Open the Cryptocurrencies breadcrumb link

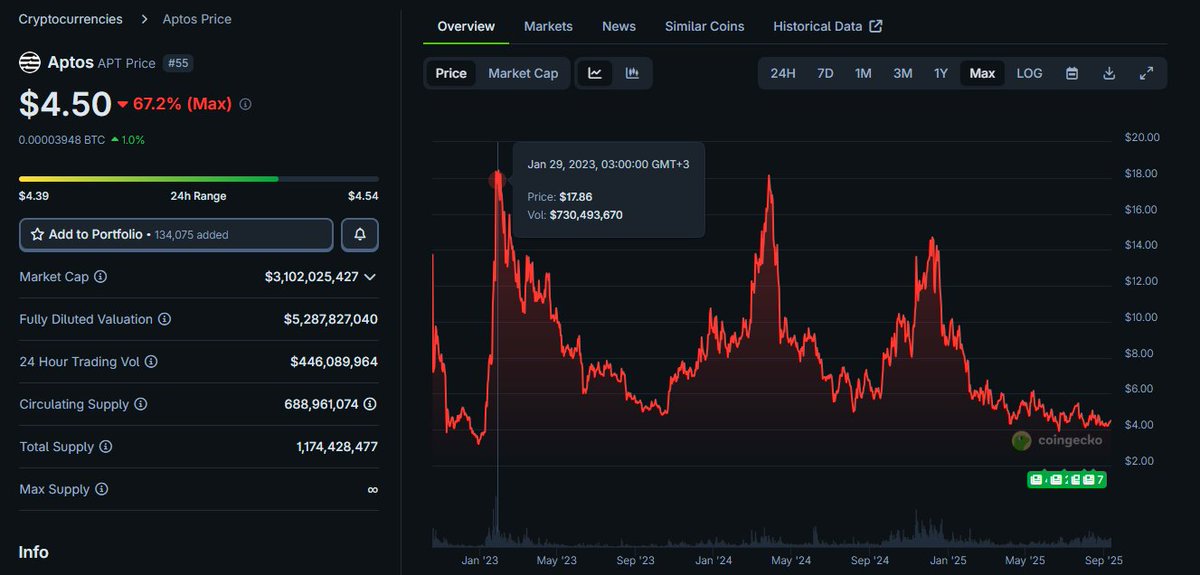(71, 19)
